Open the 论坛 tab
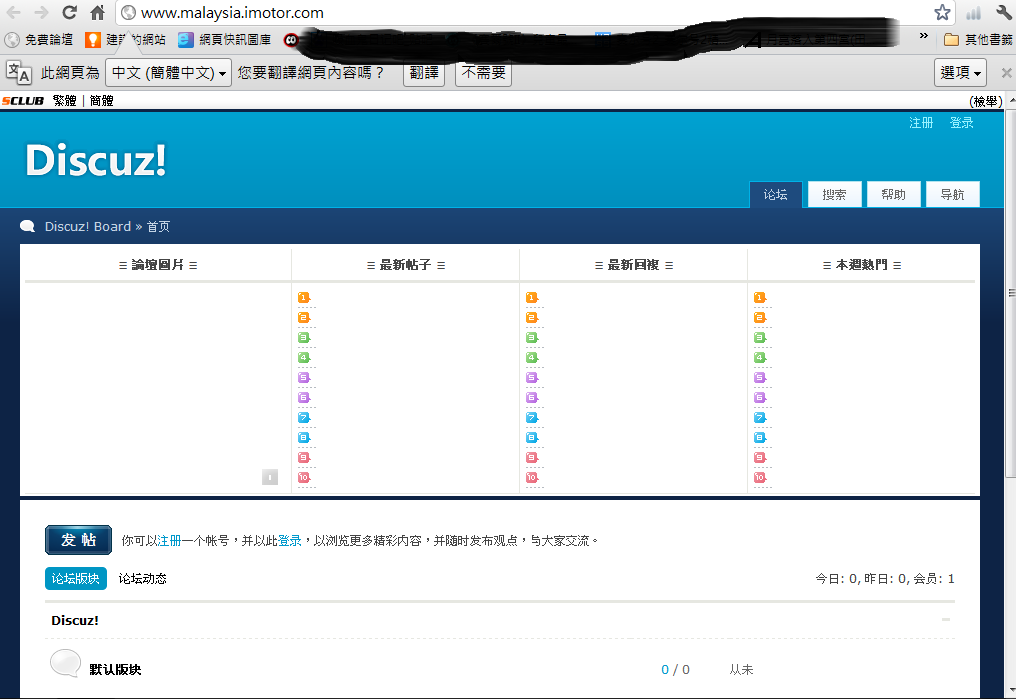 click(776, 194)
